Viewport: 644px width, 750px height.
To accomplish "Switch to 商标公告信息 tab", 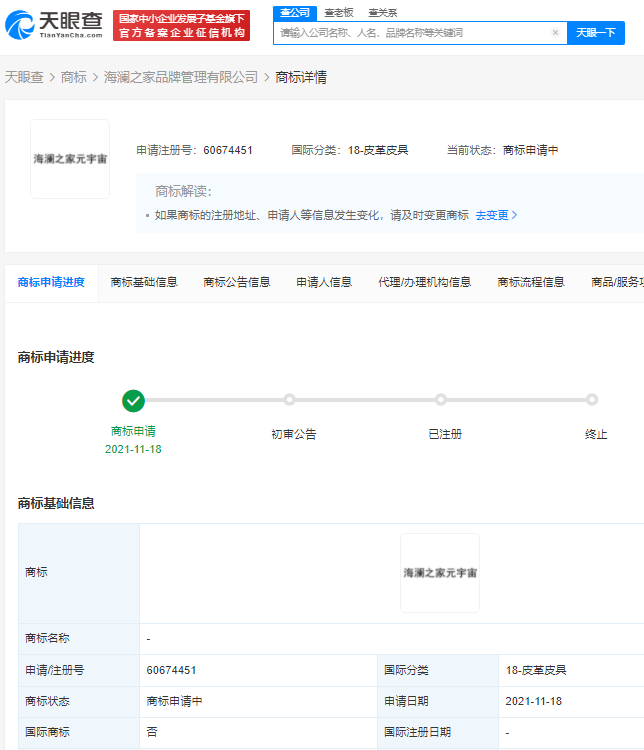I will click(x=237, y=282).
